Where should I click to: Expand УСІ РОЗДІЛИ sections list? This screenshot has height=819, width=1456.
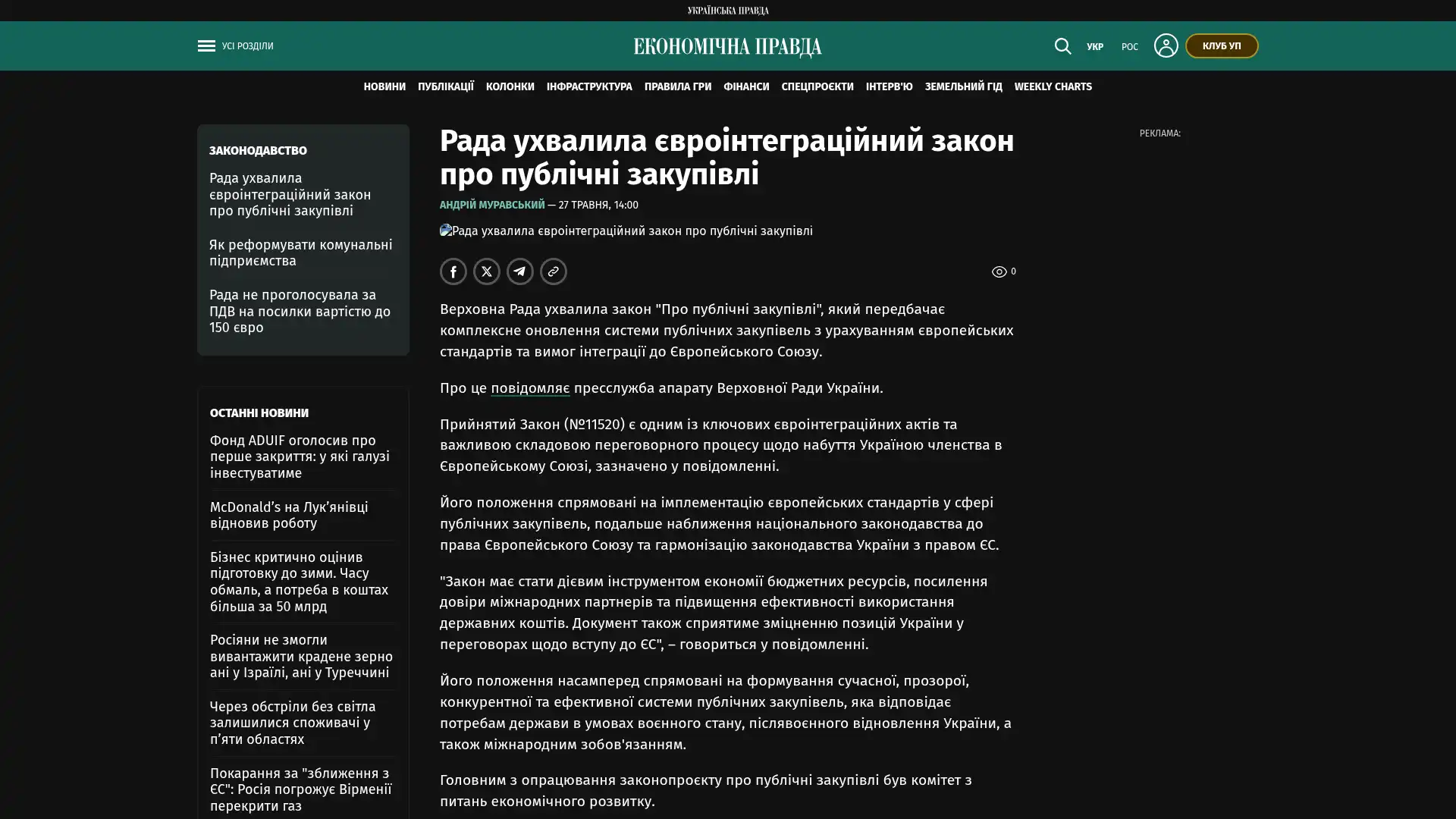[x=247, y=46]
